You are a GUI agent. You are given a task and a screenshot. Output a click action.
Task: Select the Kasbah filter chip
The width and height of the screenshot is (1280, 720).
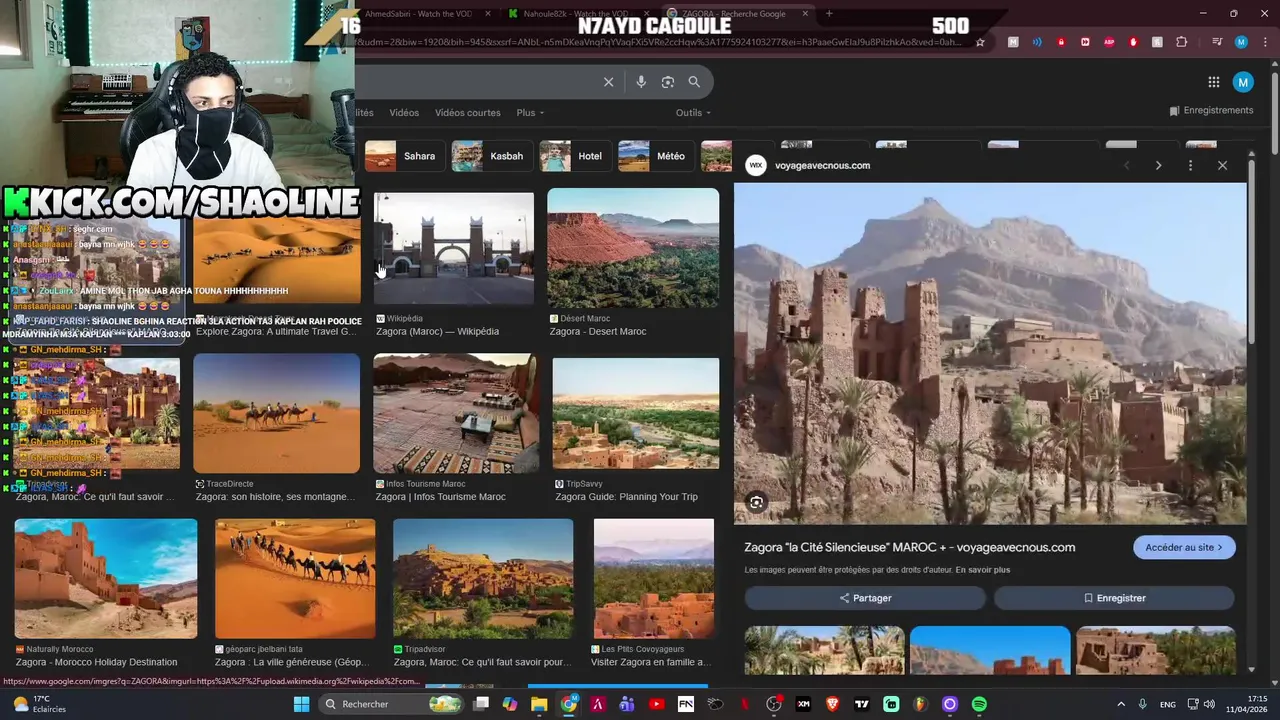491,156
